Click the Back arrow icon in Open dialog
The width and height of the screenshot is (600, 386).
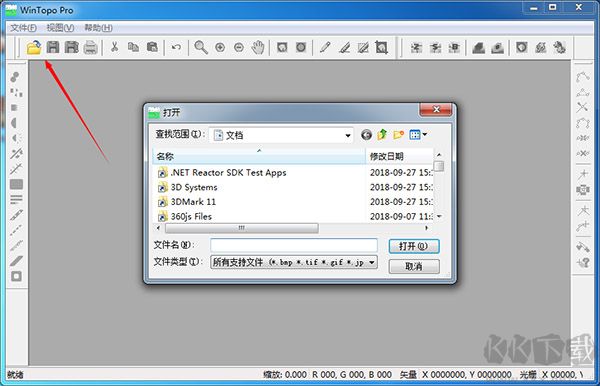366,135
